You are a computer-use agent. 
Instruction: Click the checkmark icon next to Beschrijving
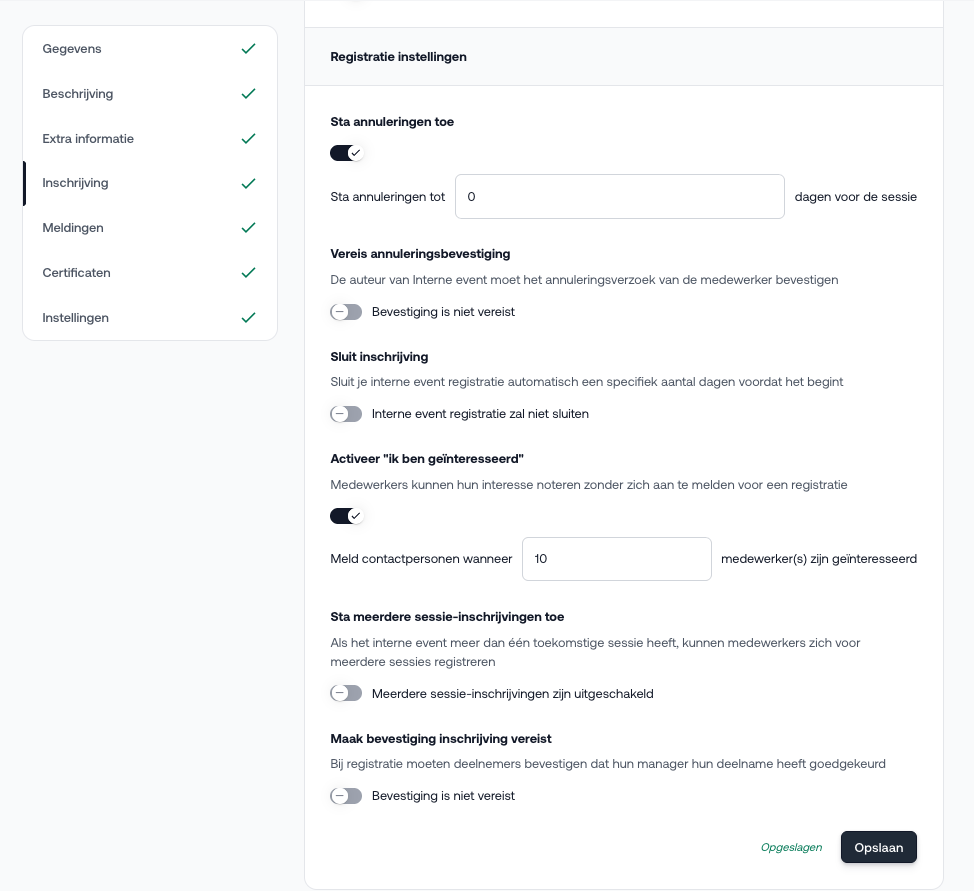click(248, 94)
